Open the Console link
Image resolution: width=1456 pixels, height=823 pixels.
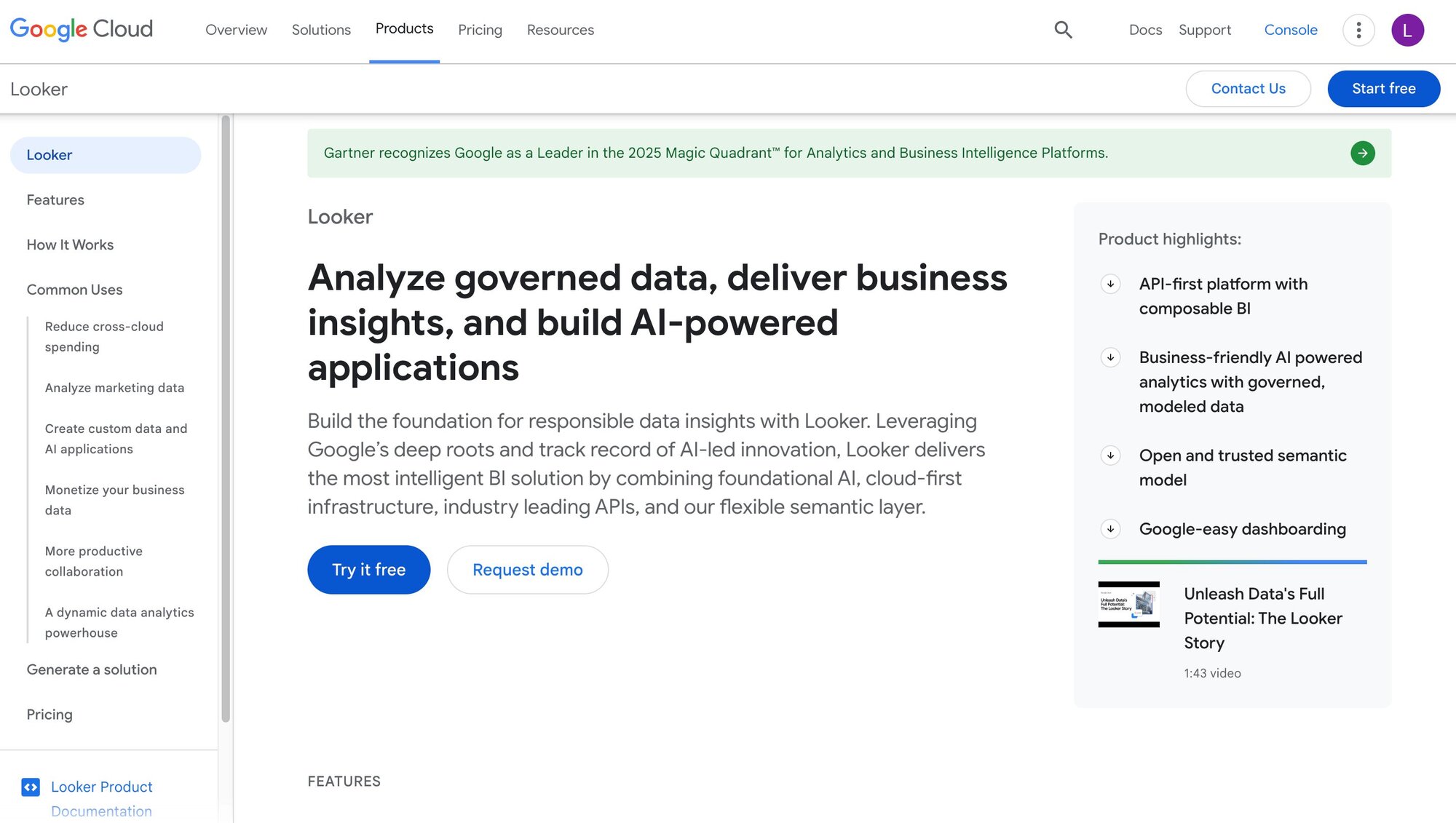pos(1291,30)
